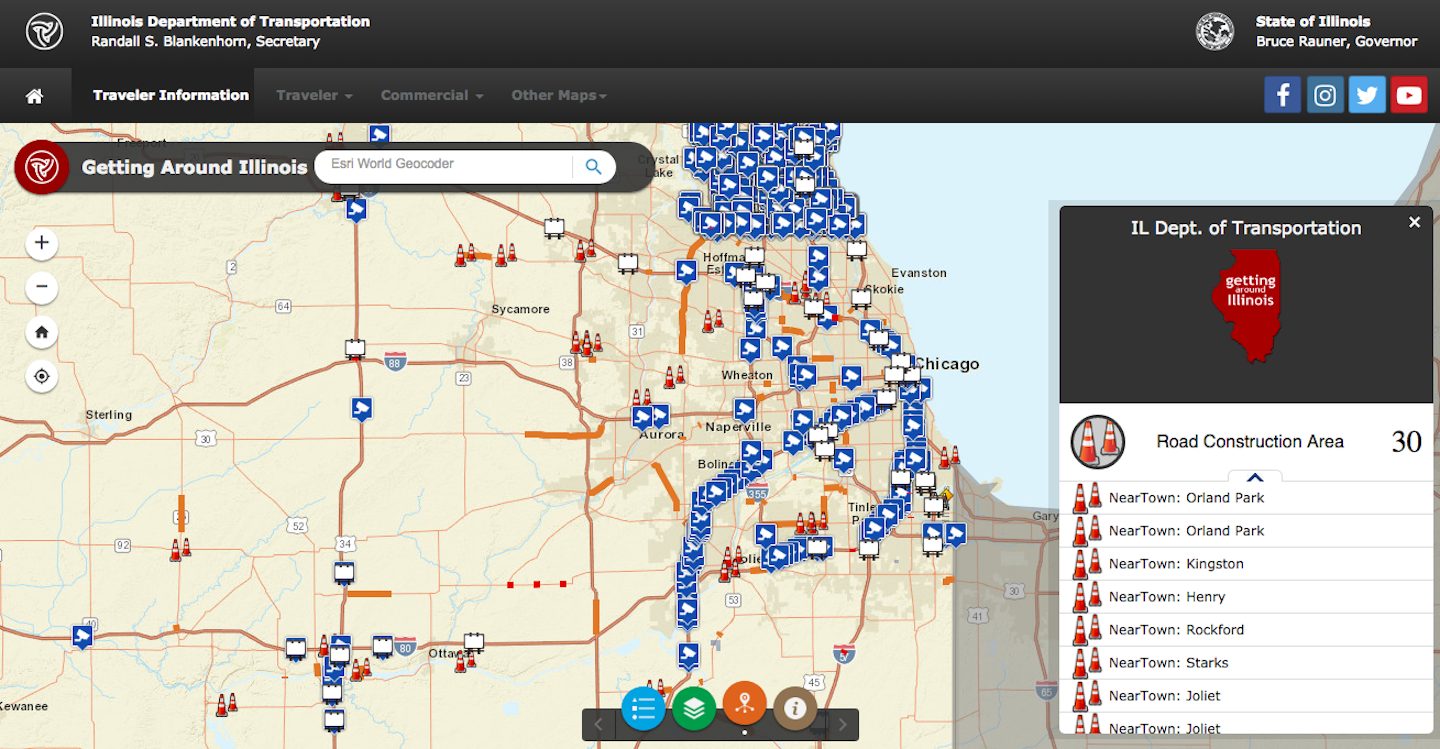The width and height of the screenshot is (1440, 749).
Task: Click the Esri World Geocoder search field
Action: tap(450, 166)
